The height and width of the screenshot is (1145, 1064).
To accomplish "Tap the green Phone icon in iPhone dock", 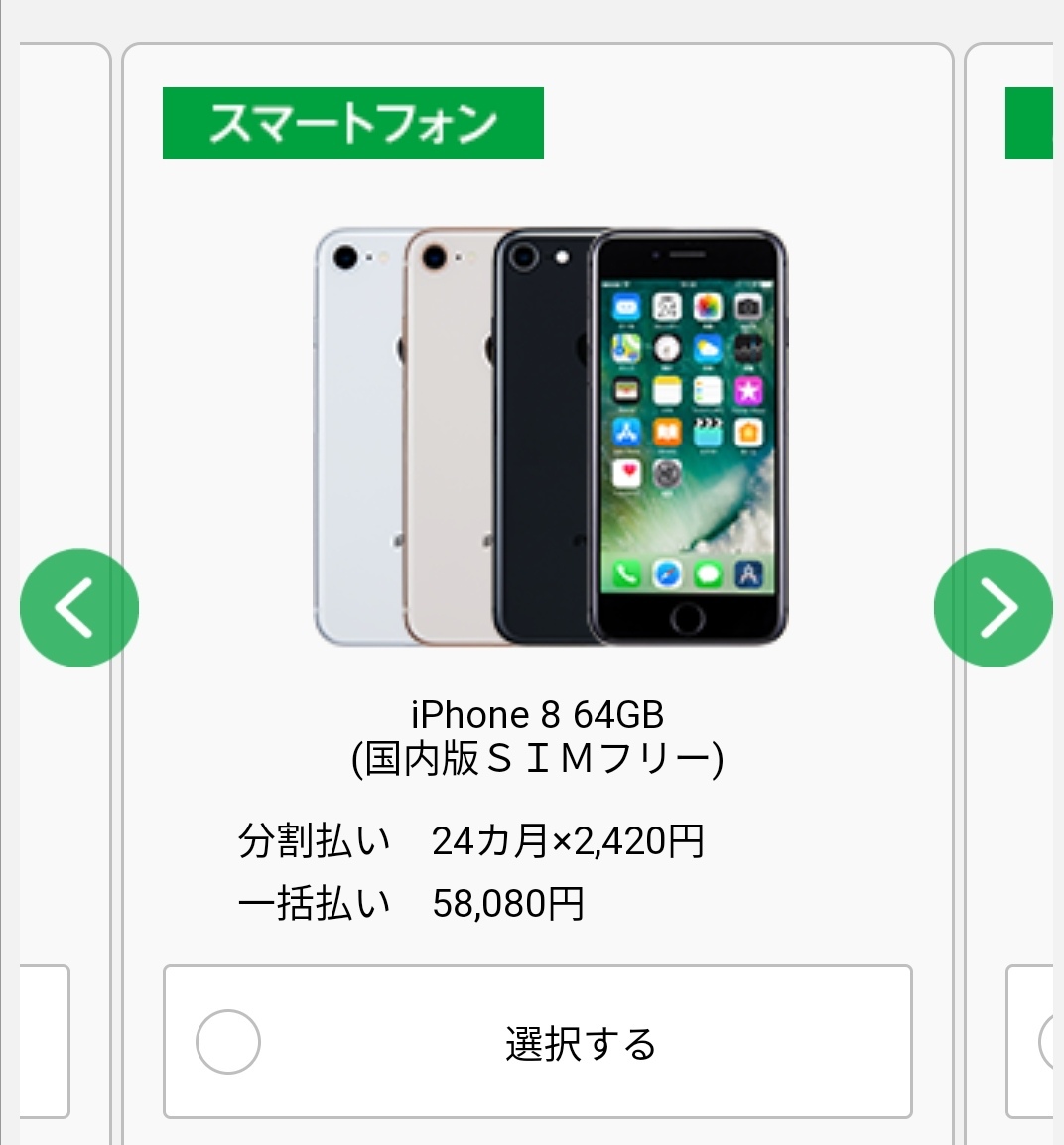I will 626,574.
